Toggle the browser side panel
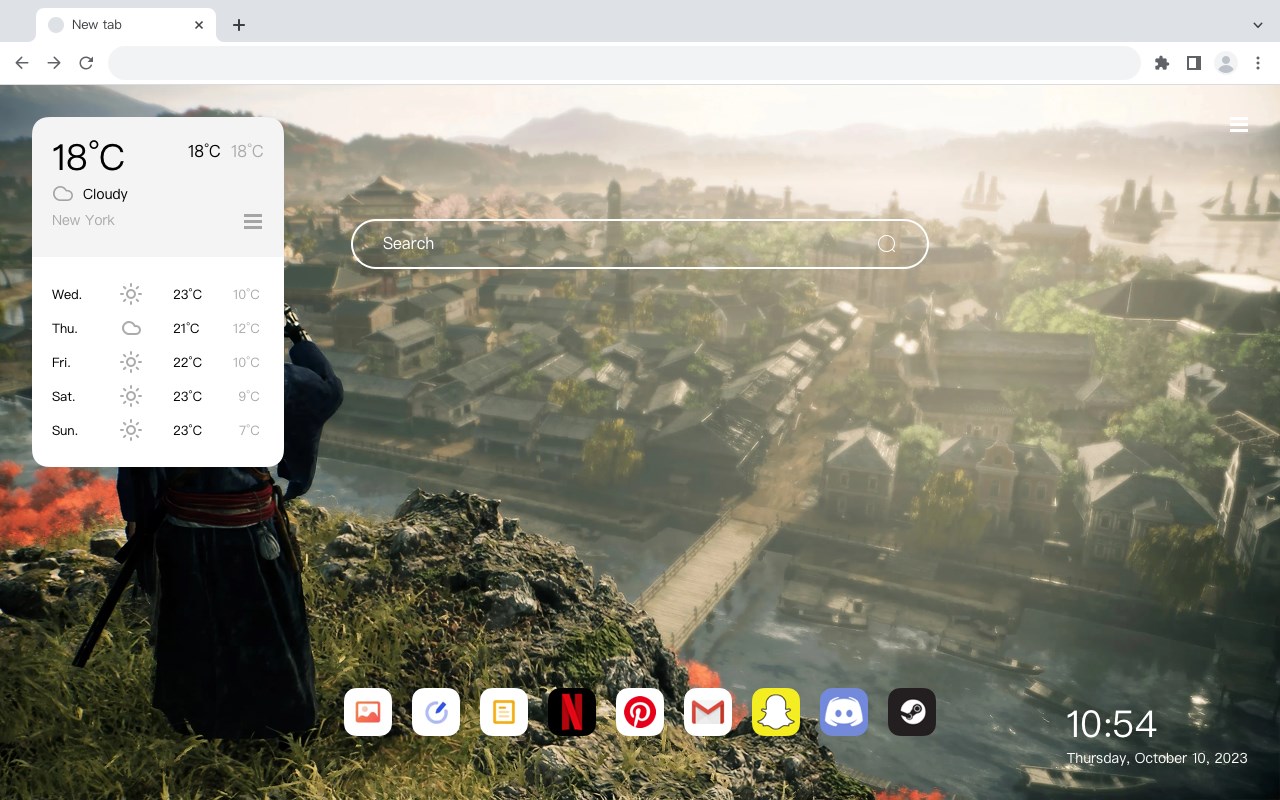The height and width of the screenshot is (800, 1280). click(x=1193, y=63)
